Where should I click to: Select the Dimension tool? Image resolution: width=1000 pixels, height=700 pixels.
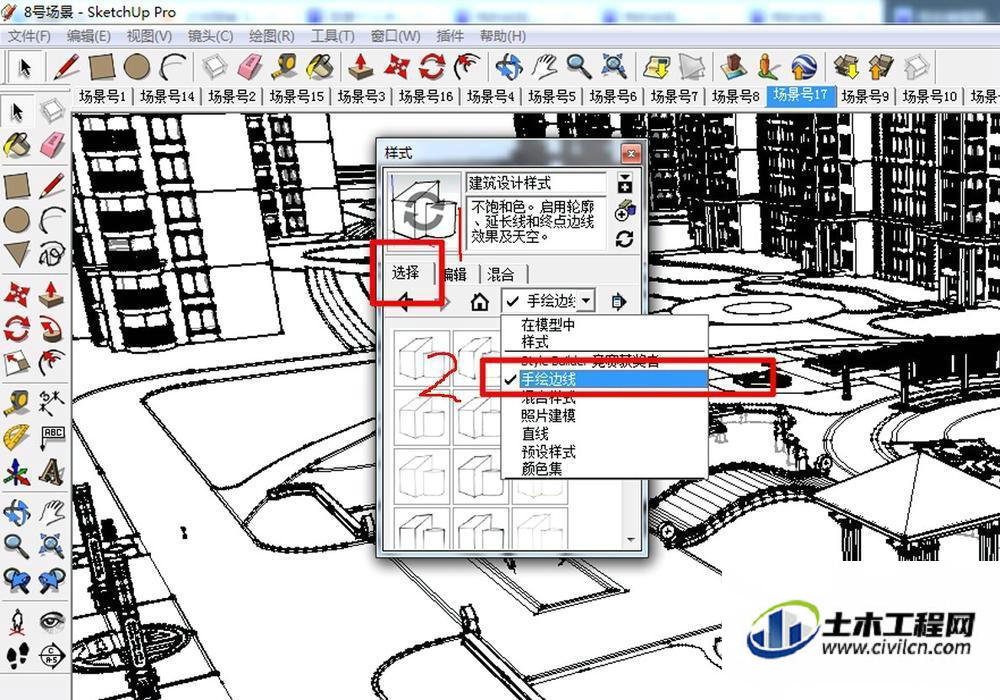point(52,402)
